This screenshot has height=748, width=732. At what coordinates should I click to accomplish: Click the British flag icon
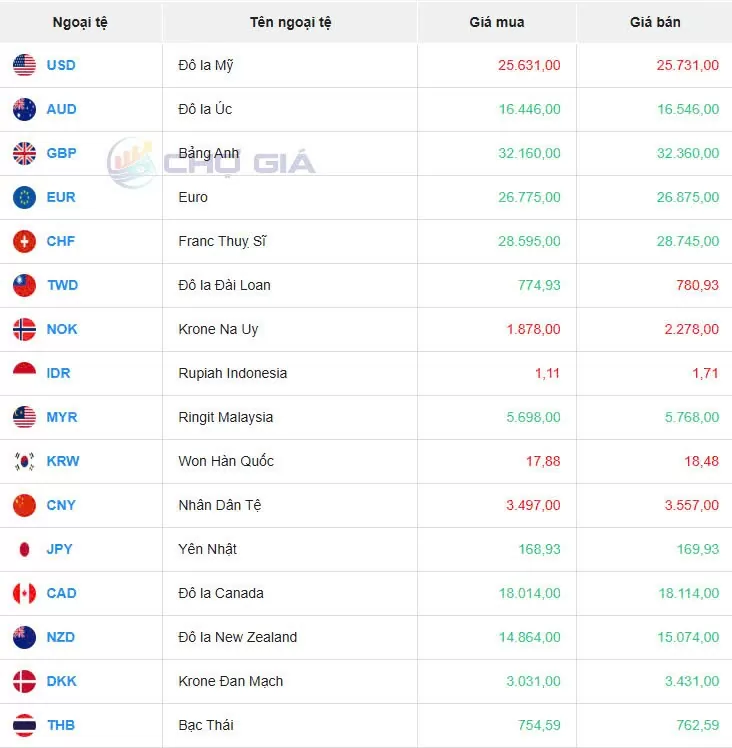(25, 154)
